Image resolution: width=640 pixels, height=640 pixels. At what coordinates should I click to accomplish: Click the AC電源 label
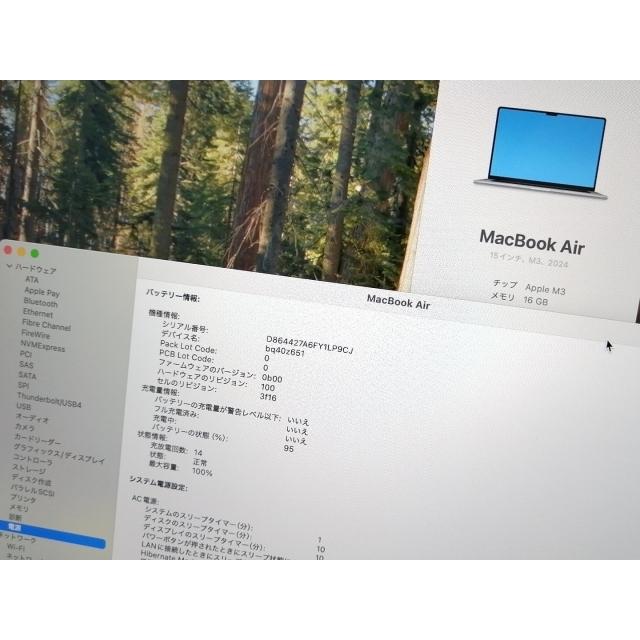click(x=145, y=499)
